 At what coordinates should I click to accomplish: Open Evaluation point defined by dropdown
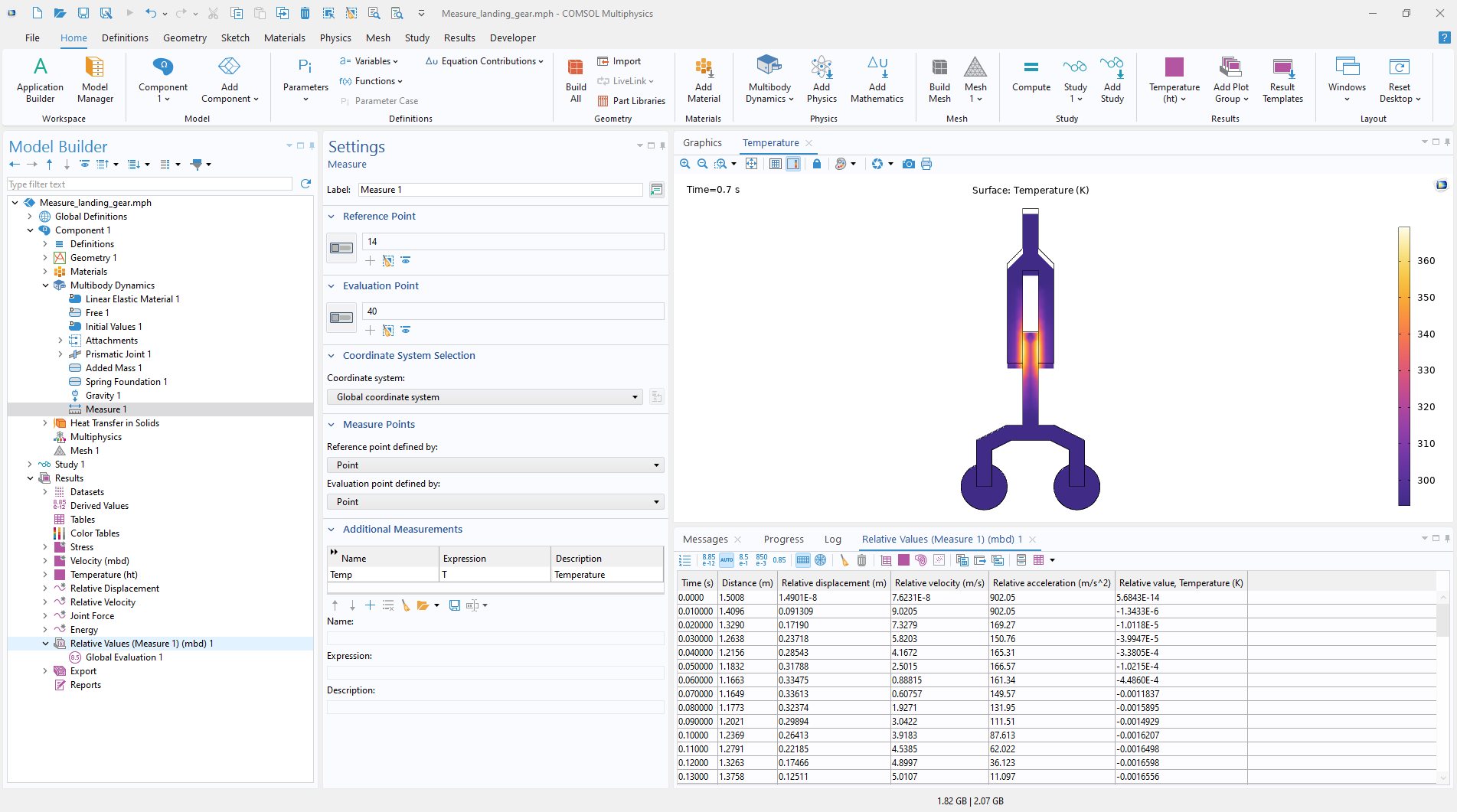495,502
